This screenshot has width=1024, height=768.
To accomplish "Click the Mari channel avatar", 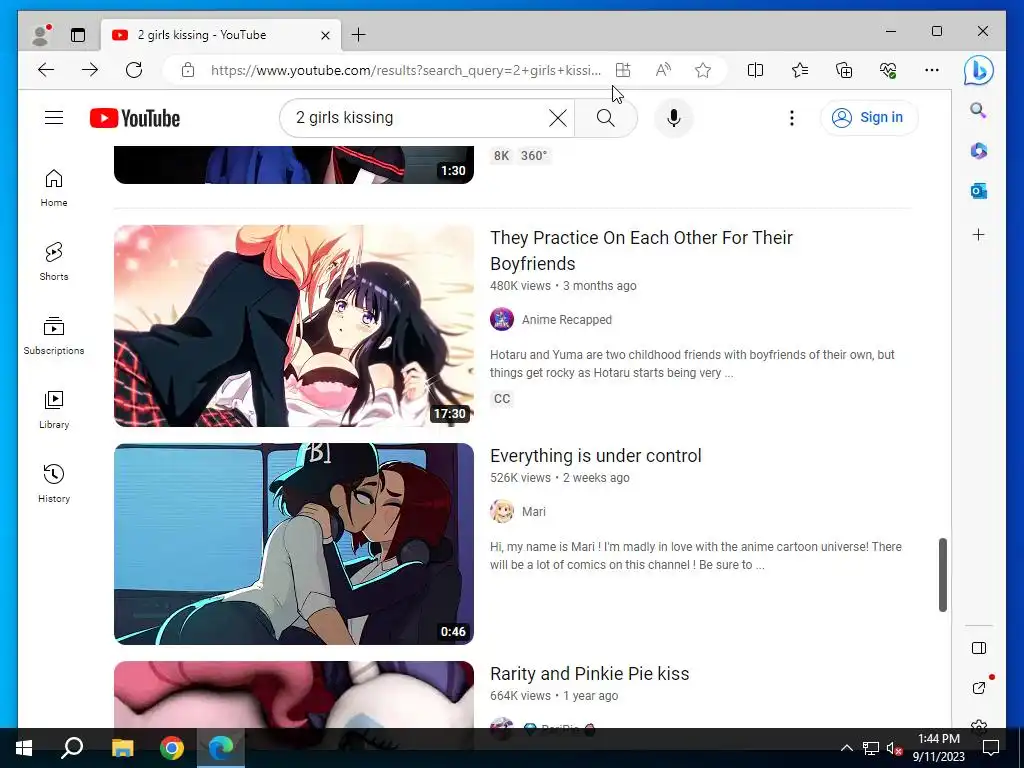I will [502, 511].
